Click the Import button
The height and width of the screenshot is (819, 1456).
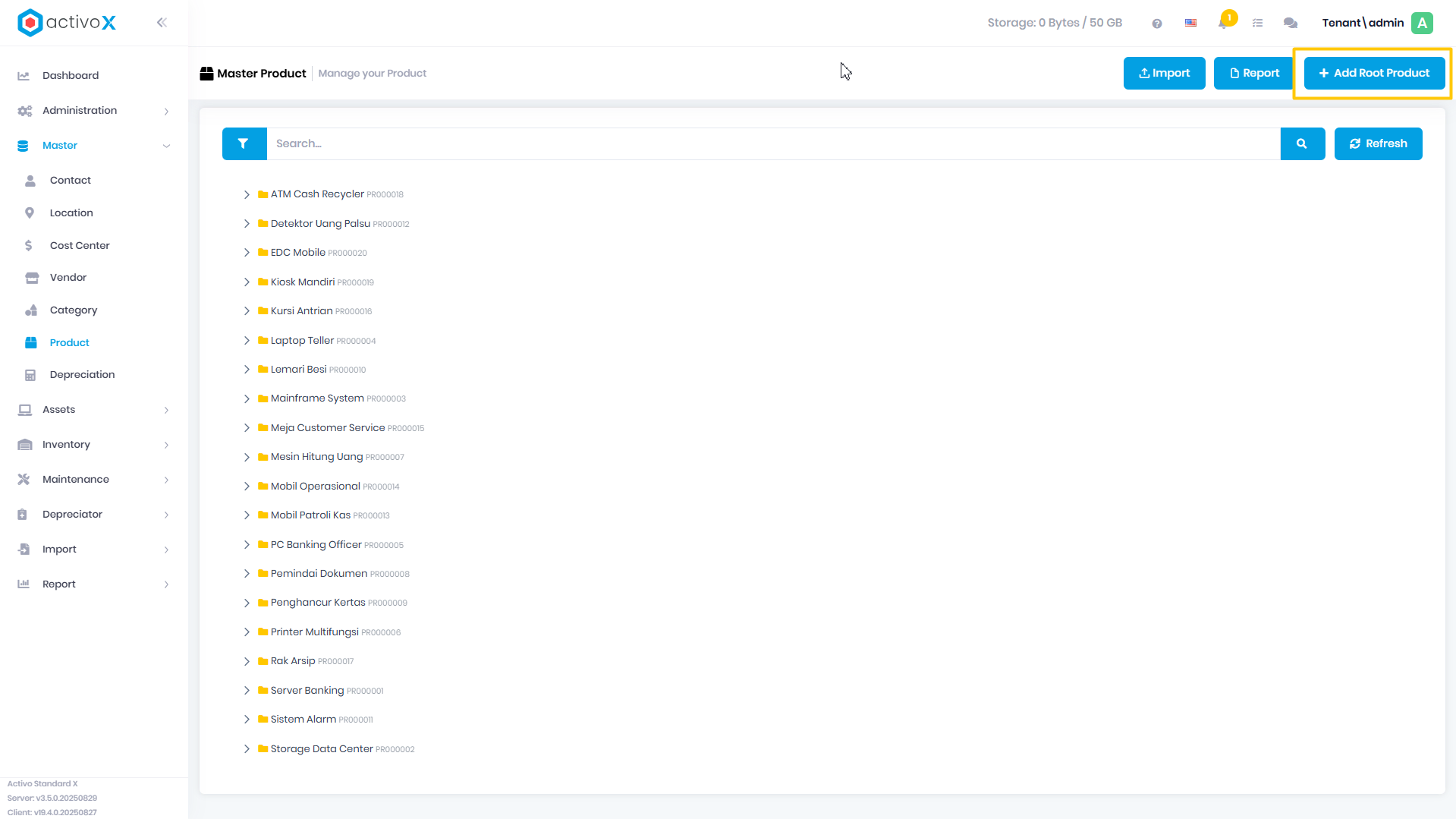tap(1164, 73)
